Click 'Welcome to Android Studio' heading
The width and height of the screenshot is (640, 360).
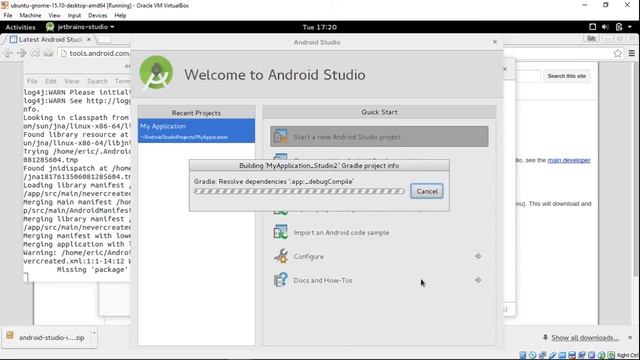click(x=275, y=75)
